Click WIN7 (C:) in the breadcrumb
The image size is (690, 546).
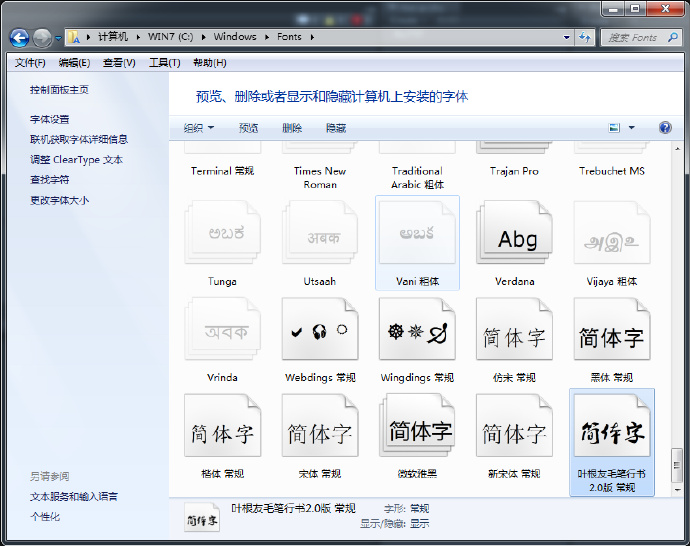click(x=171, y=37)
